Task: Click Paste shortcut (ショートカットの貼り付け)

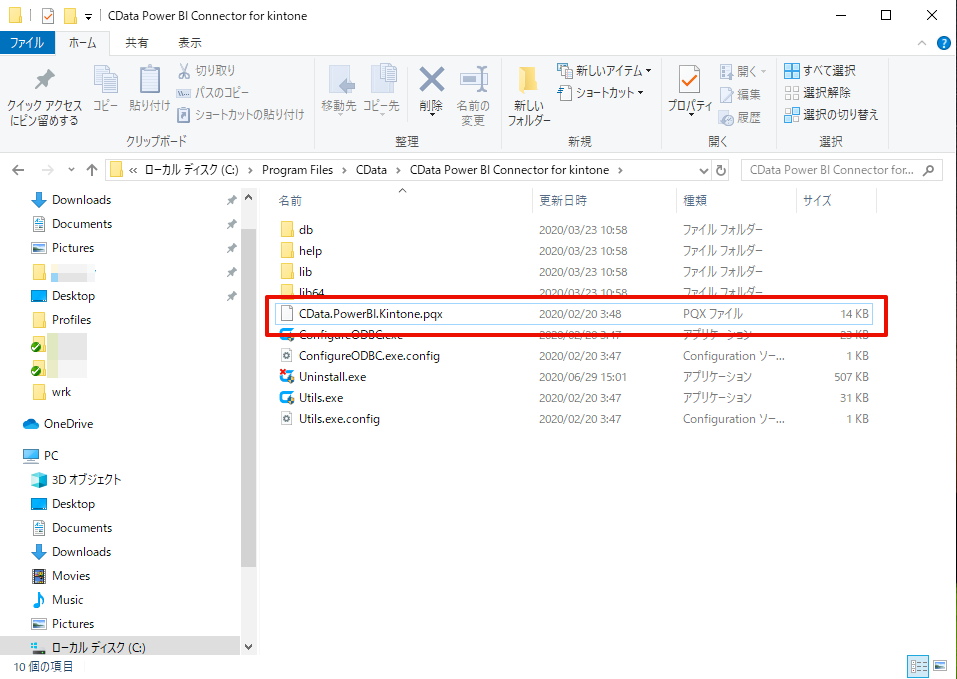Action: coord(240,114)
